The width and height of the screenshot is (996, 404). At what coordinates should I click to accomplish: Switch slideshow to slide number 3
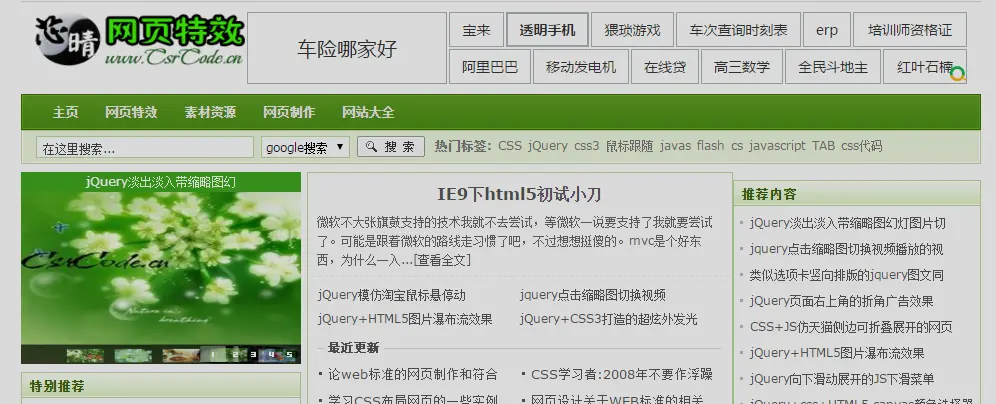[253, 354]
